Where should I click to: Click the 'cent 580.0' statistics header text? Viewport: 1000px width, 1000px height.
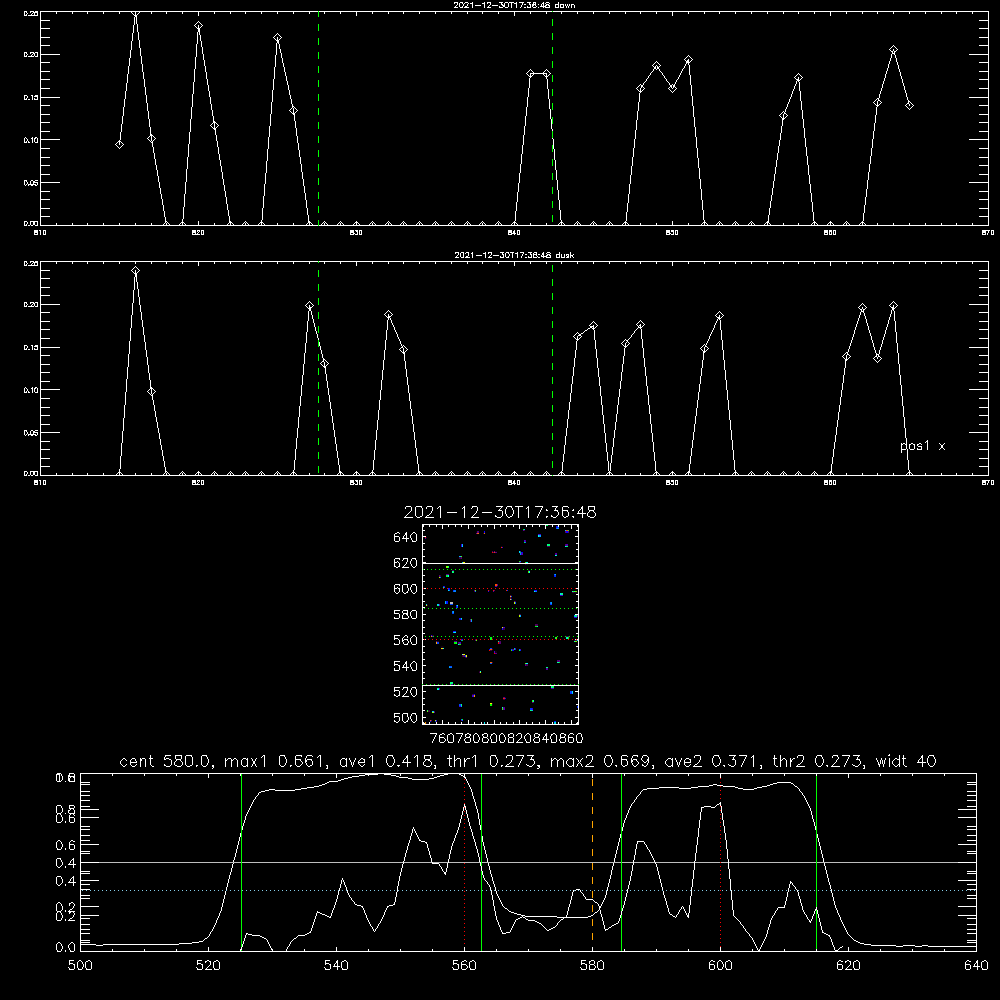165,761
